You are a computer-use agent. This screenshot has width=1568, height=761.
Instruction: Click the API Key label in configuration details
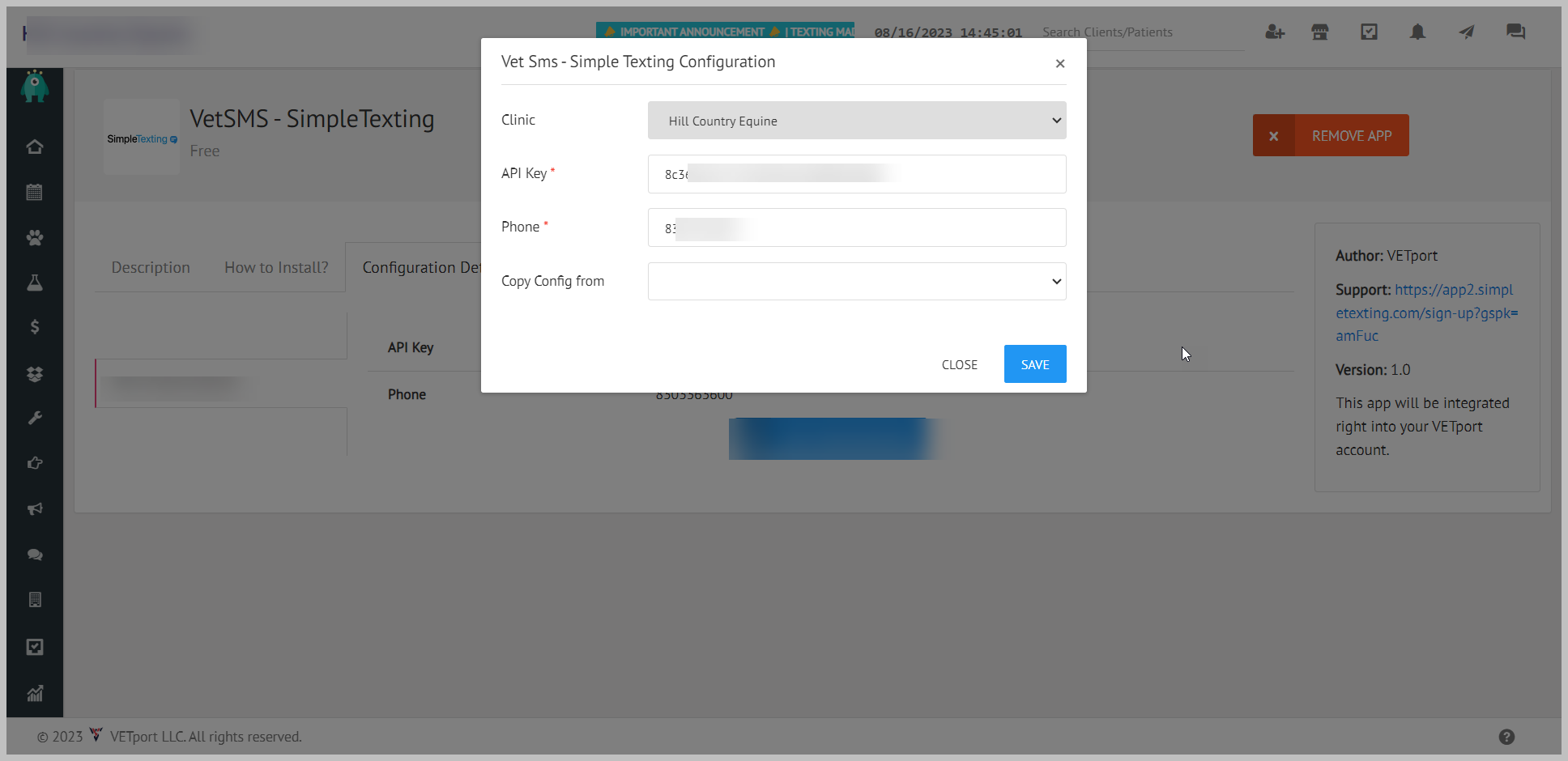[x=411, y=347]
